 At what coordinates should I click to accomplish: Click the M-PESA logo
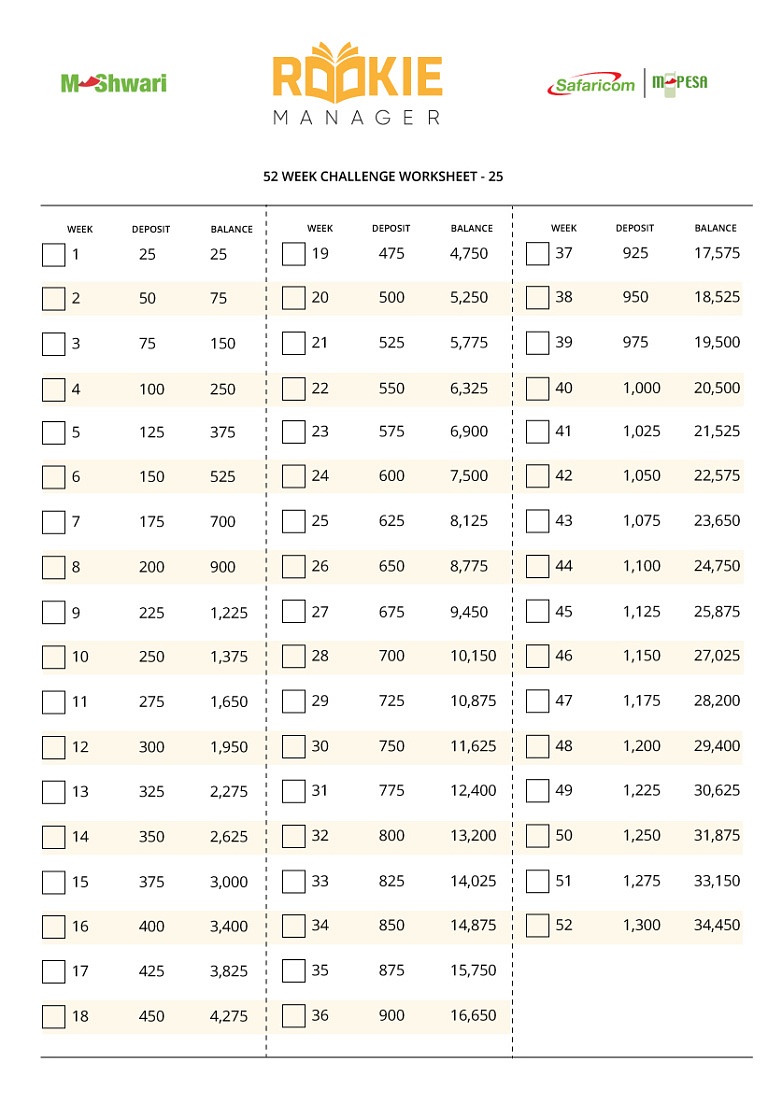coord(679,83)
